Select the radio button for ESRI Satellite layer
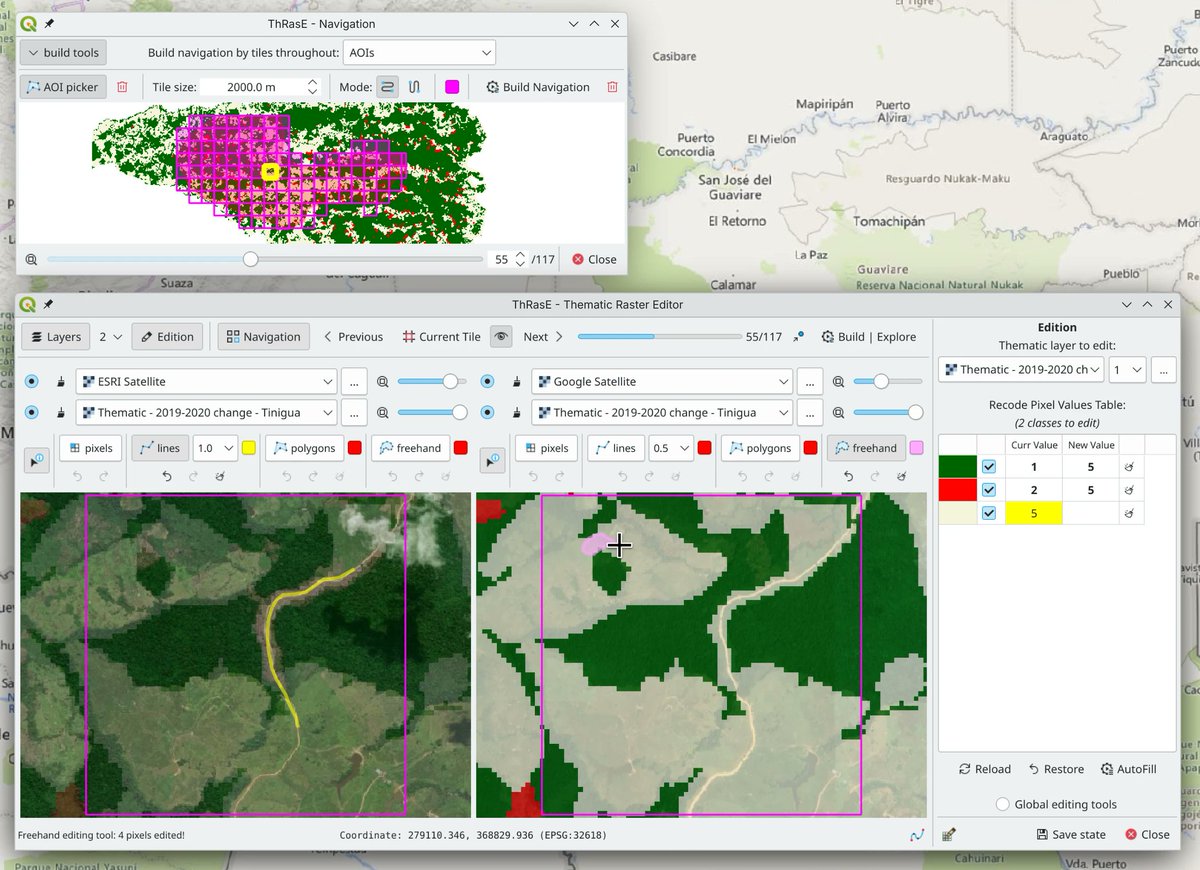This screenshot has width=1200, height=870. click(x=32, y=382)
